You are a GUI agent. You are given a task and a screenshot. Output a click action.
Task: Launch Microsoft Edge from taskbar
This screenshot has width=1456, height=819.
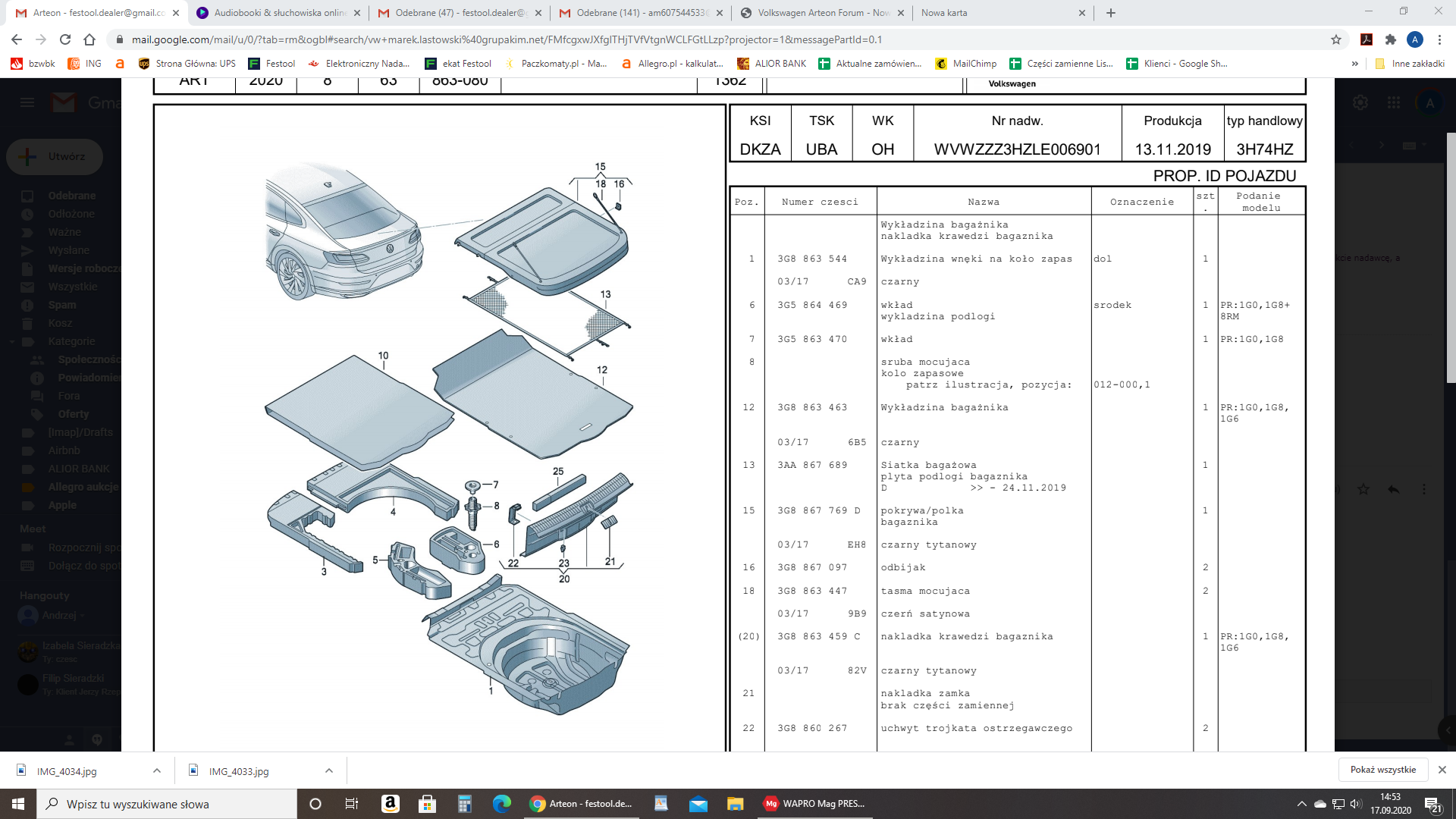(501, 804)
